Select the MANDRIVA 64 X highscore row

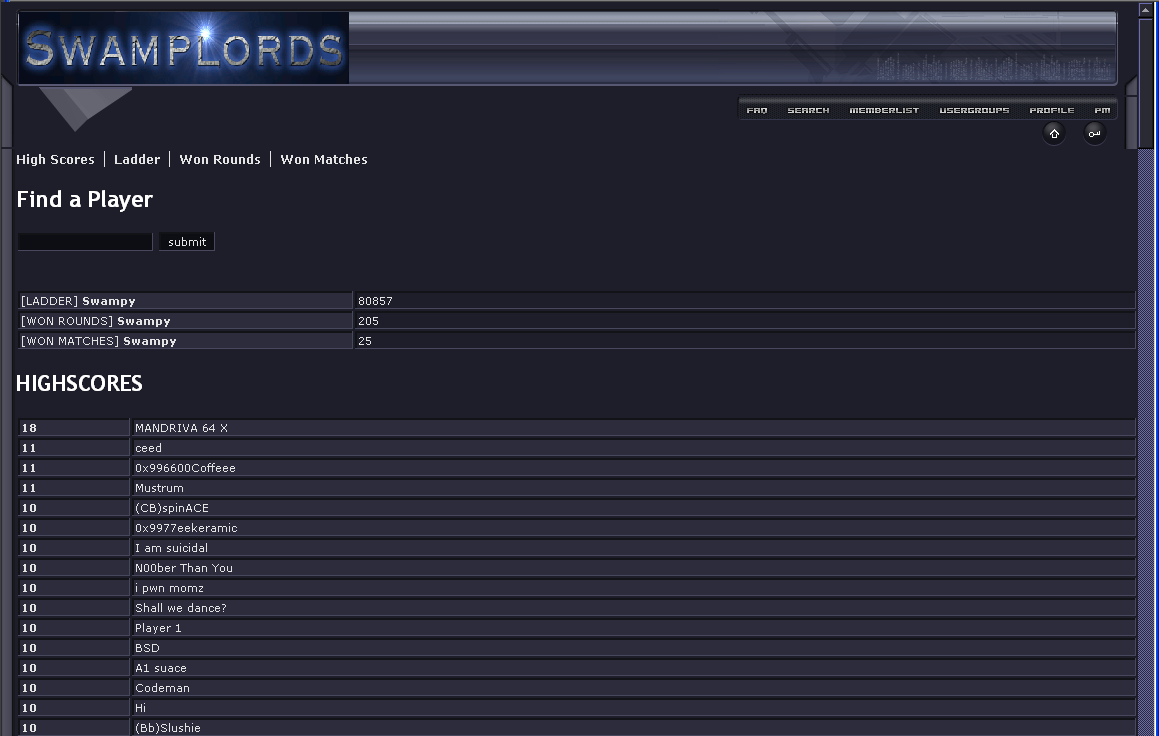pyautogui.click(x=181, y=428)
